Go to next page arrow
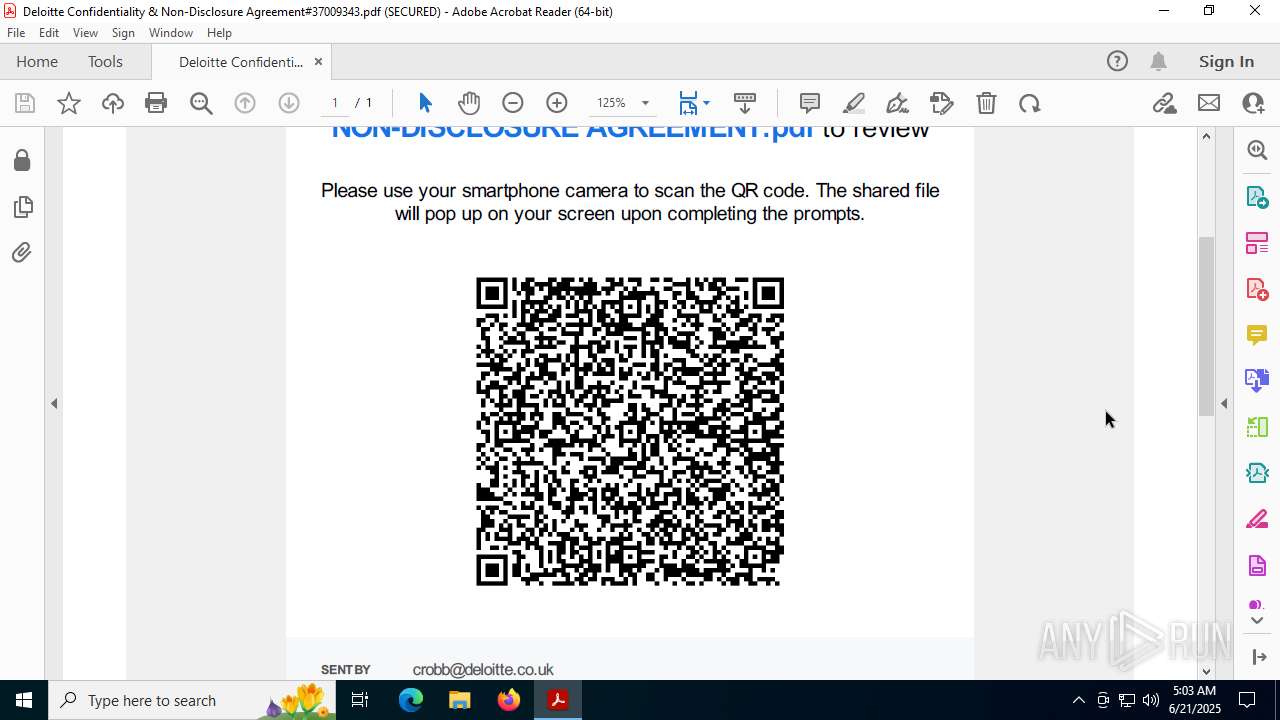Viewport: 1280px width, 720px height. (289, 103)
